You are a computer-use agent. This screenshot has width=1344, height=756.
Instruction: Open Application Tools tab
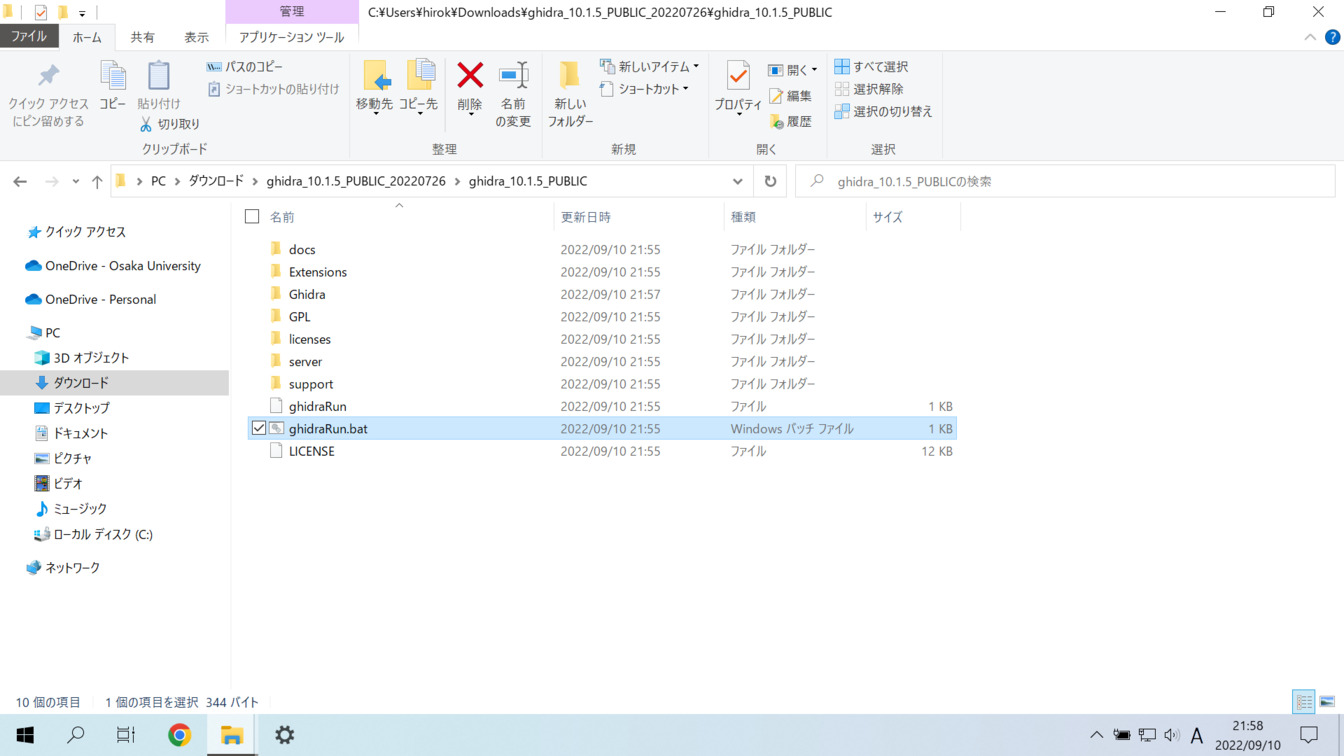(291, 37)
